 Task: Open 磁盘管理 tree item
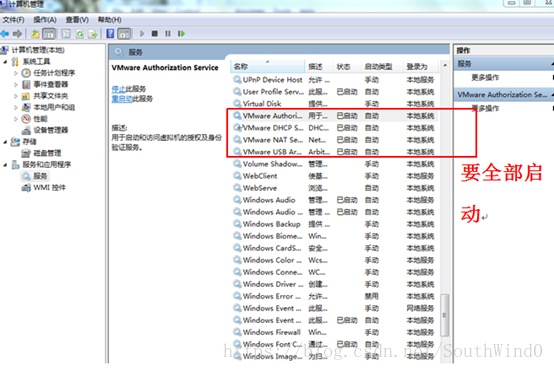[47, 153]
